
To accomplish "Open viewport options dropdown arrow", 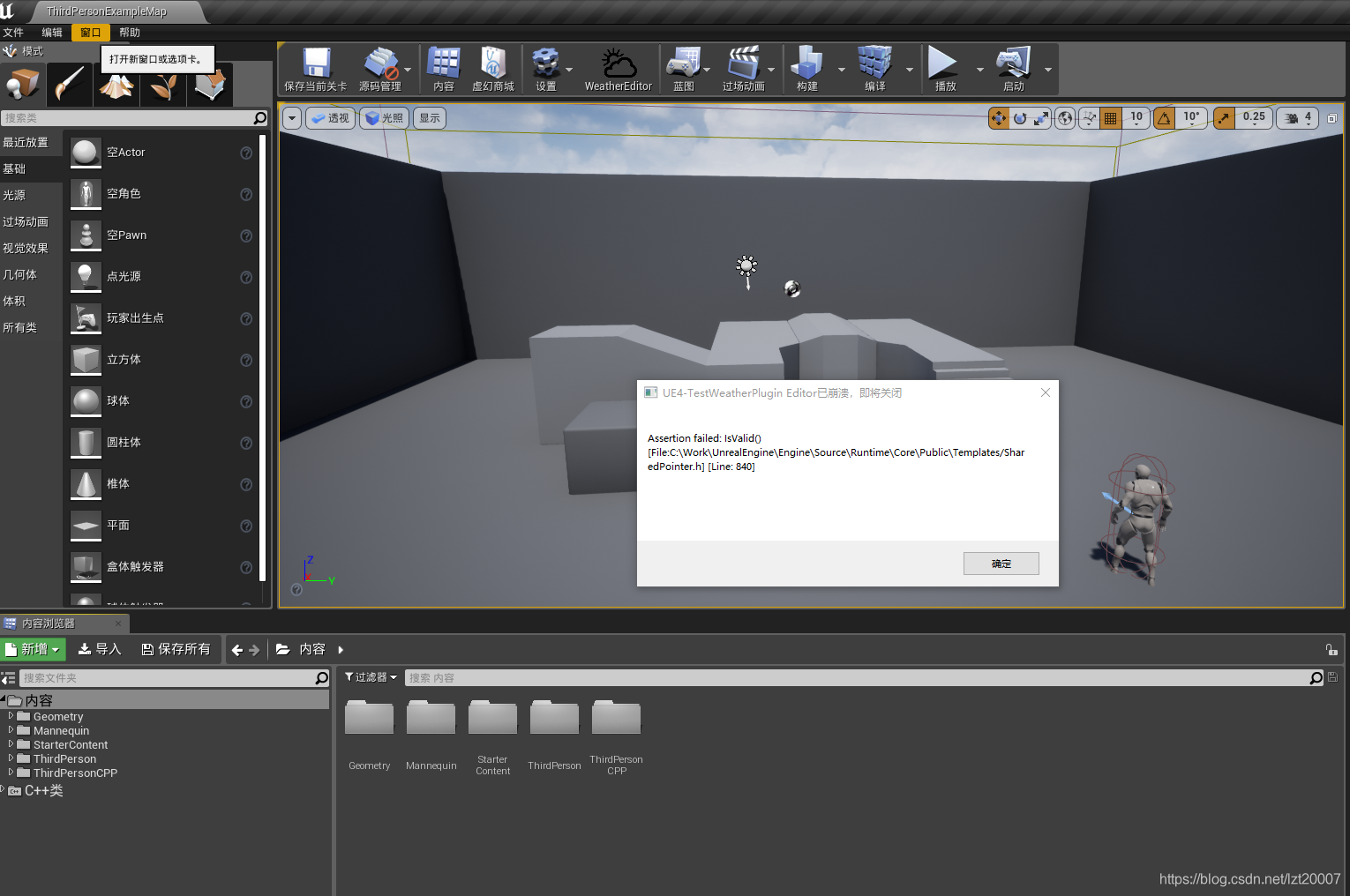I will (x=292, y=118).
